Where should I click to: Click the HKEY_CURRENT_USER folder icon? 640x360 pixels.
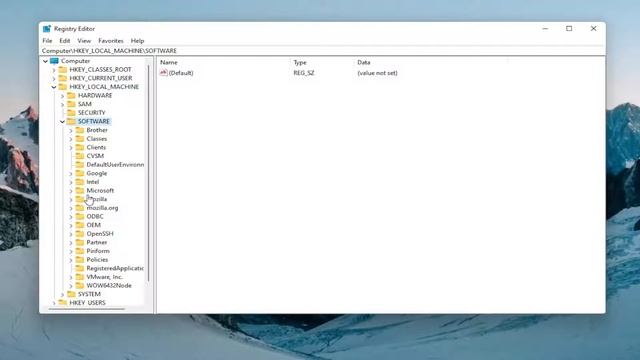tap(62, 78)
